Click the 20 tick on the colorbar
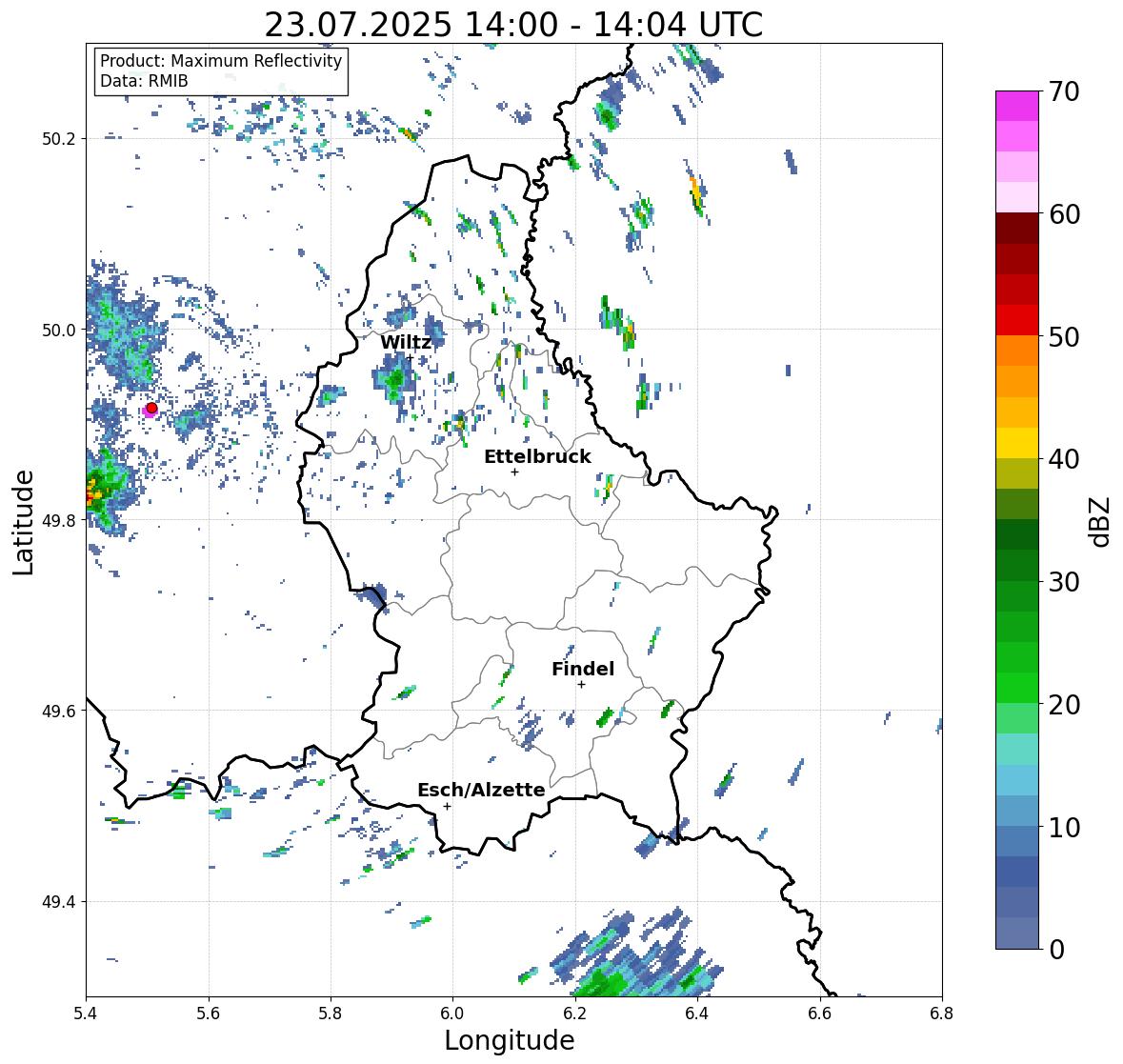 point(1064,705)
